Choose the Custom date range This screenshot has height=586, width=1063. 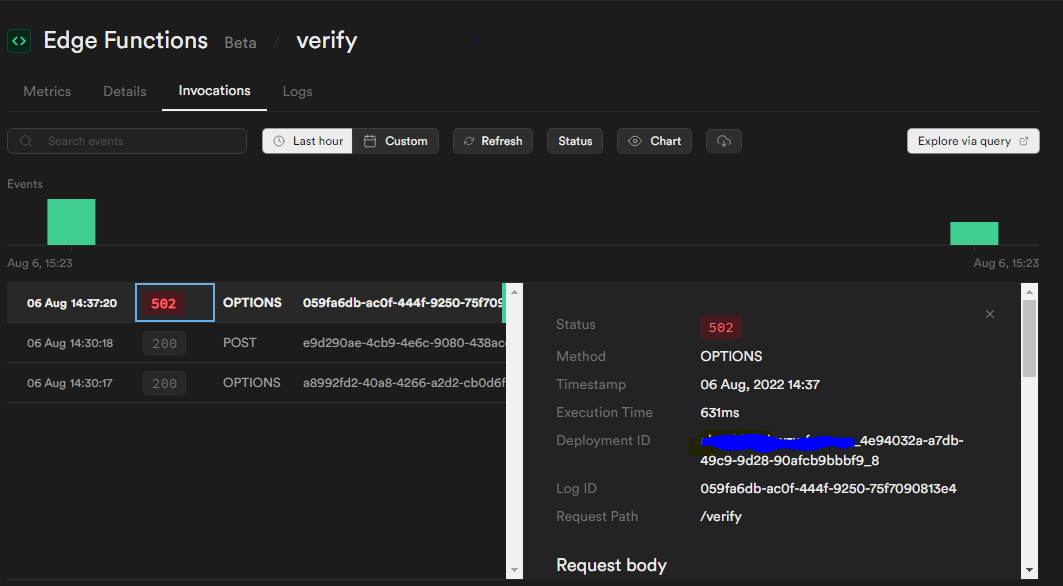[x=395, y=141]
